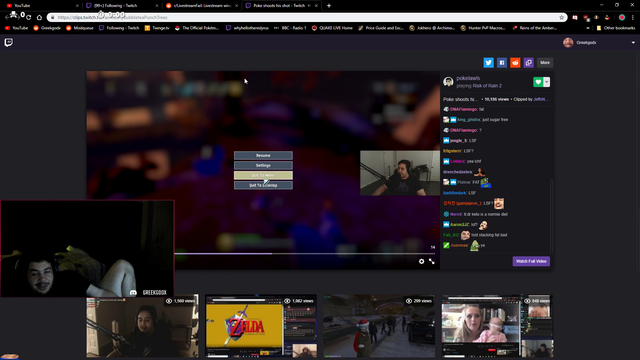The height and width of the screenshot is (360, 640).
Task: Open pokelawls channel avatar
Action: (448, 82)
